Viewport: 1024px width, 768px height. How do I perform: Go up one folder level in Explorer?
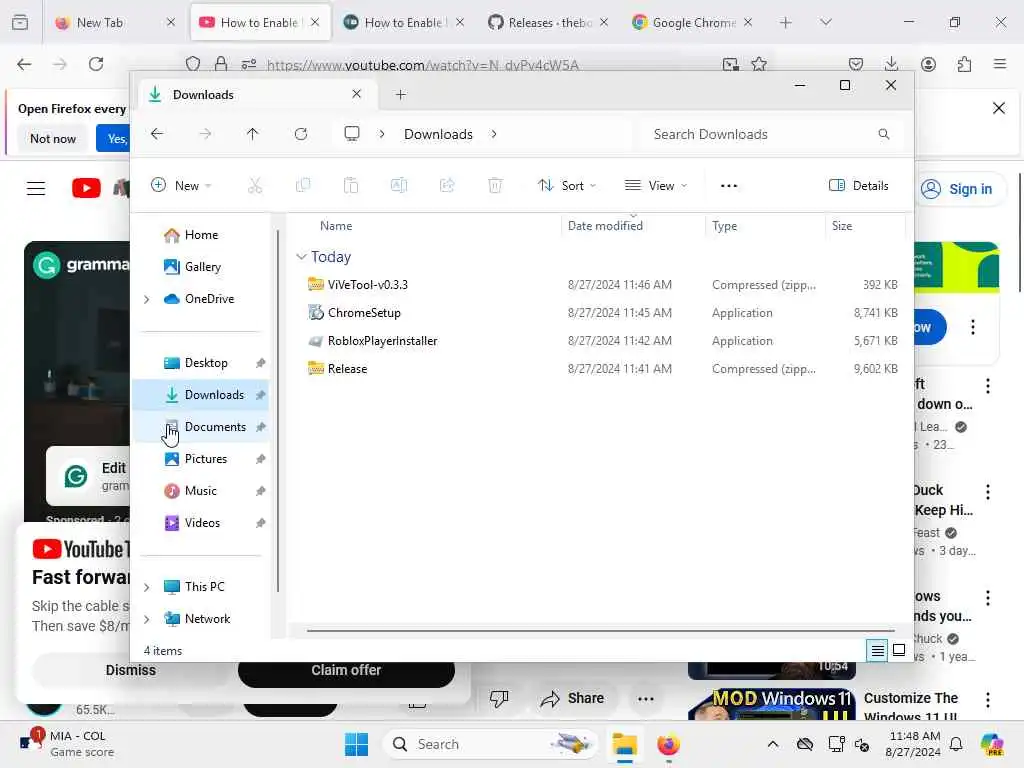coord(253,134)
